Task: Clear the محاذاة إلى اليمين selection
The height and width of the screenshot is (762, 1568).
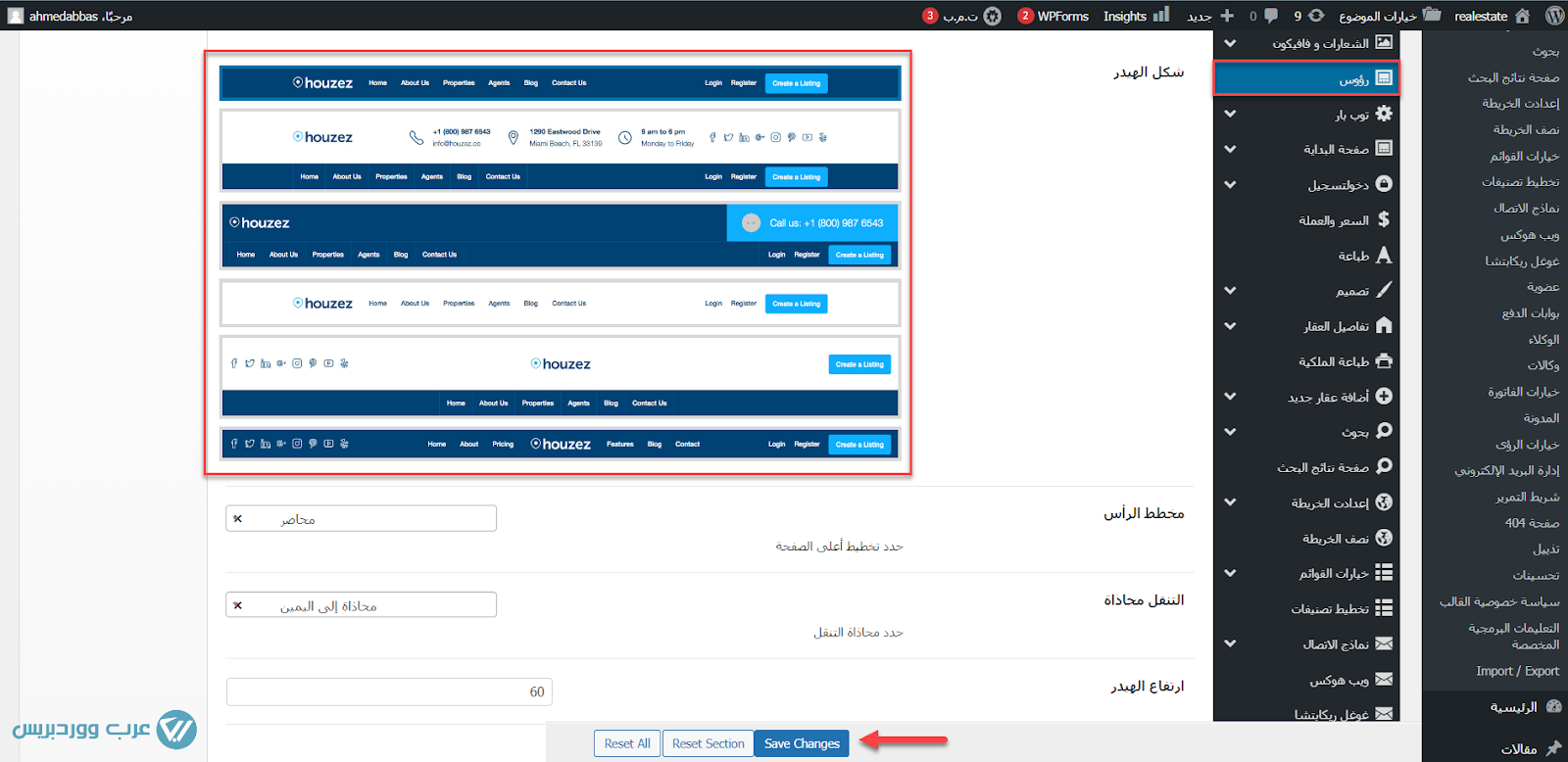Action: click(x=237, y=605)
